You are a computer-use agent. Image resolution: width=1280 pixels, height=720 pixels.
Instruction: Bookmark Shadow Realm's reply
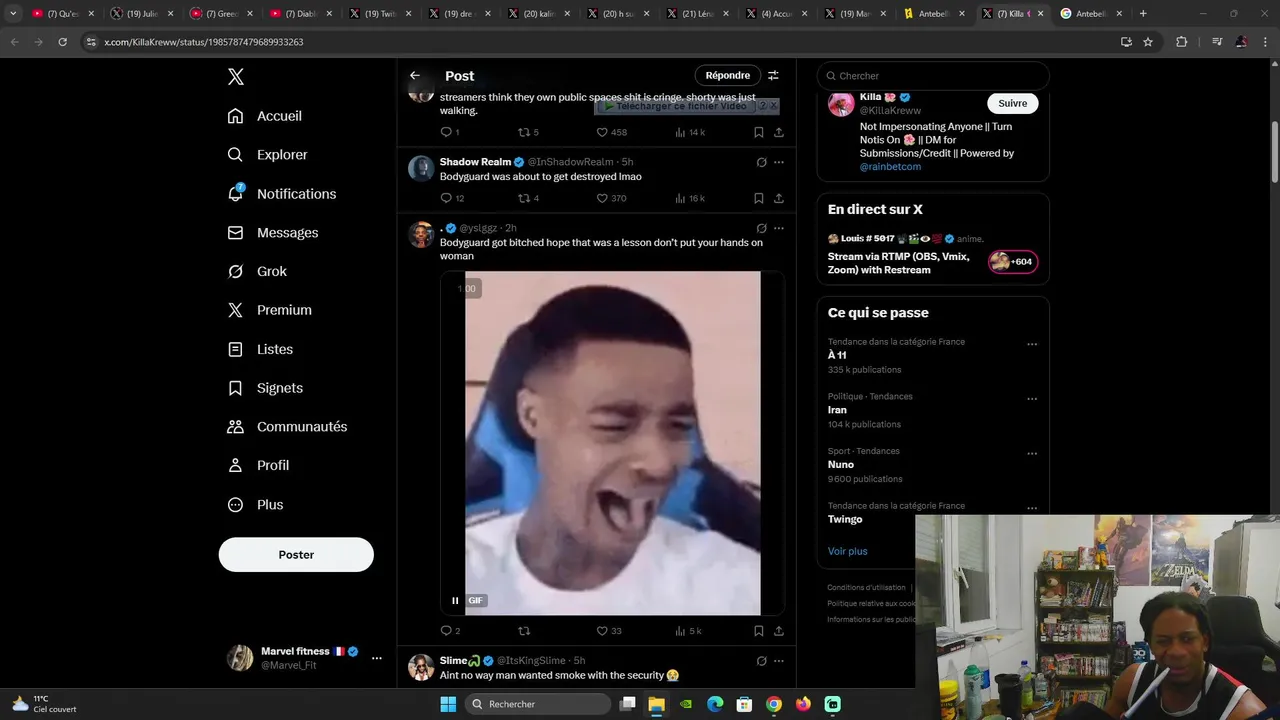click(758, 198)
